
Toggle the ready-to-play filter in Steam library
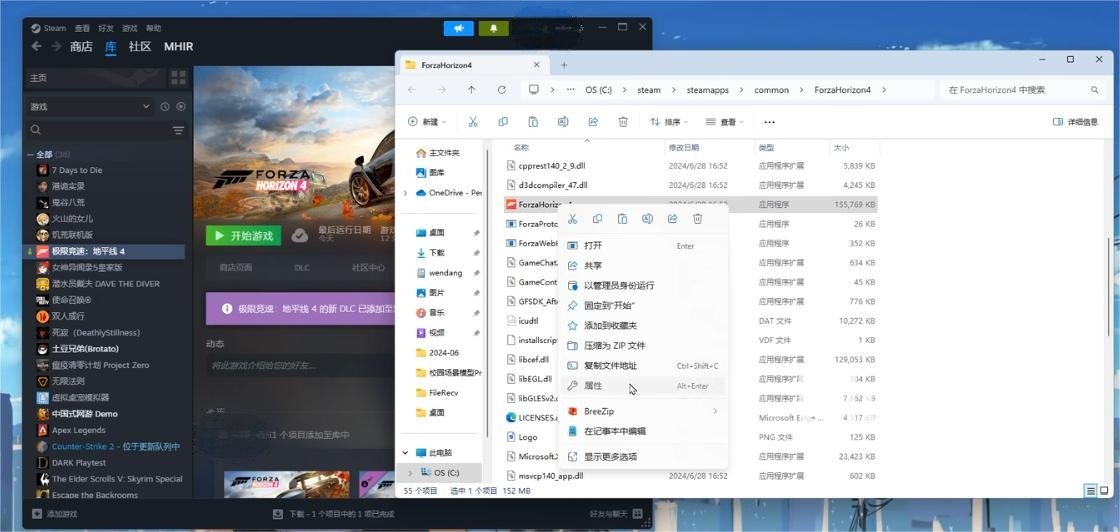click(181, 106)
